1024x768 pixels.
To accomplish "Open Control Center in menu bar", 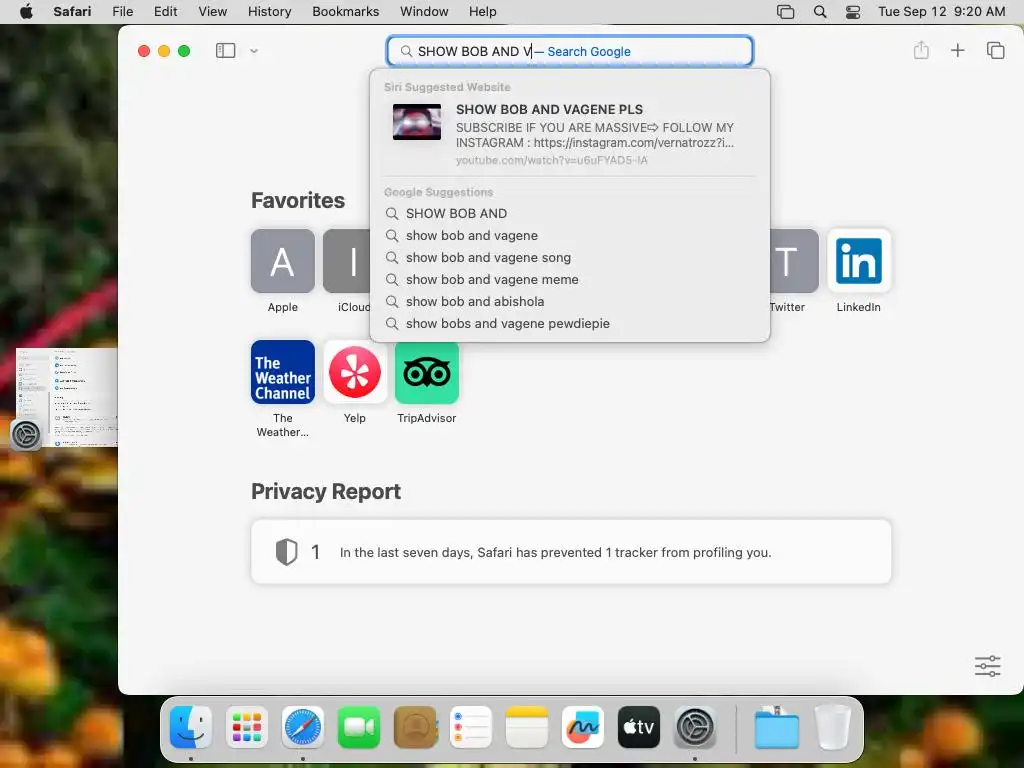I will coord(853,12).
